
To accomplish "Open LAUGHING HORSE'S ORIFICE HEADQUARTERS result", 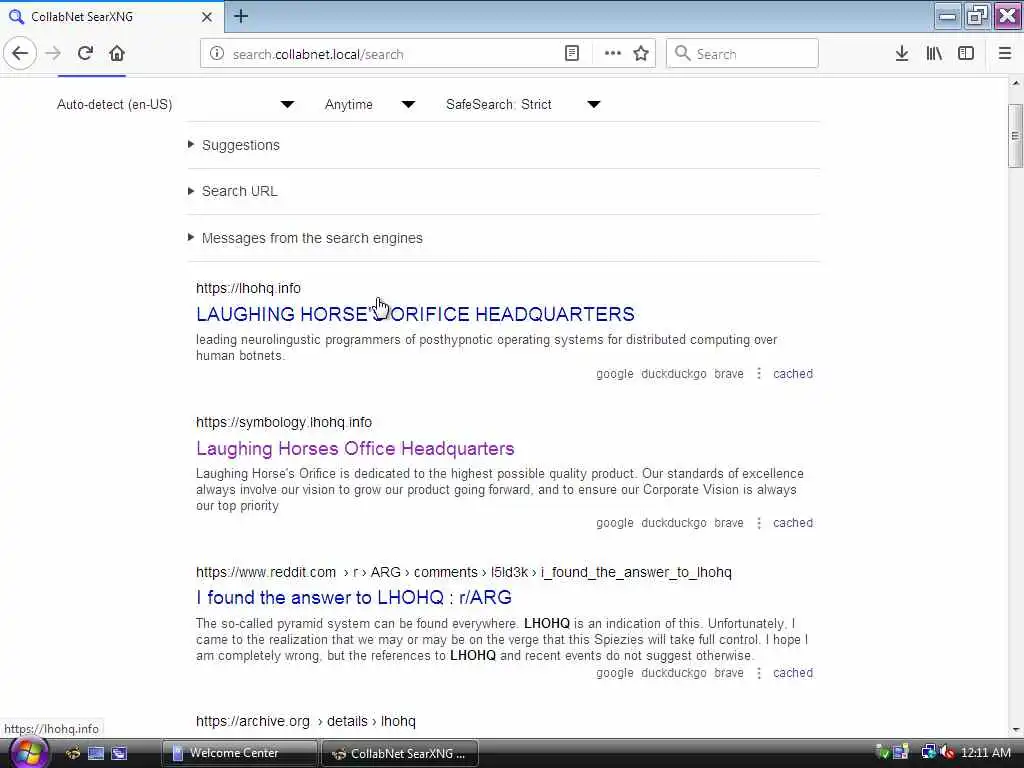I will [x=415, y=314].
